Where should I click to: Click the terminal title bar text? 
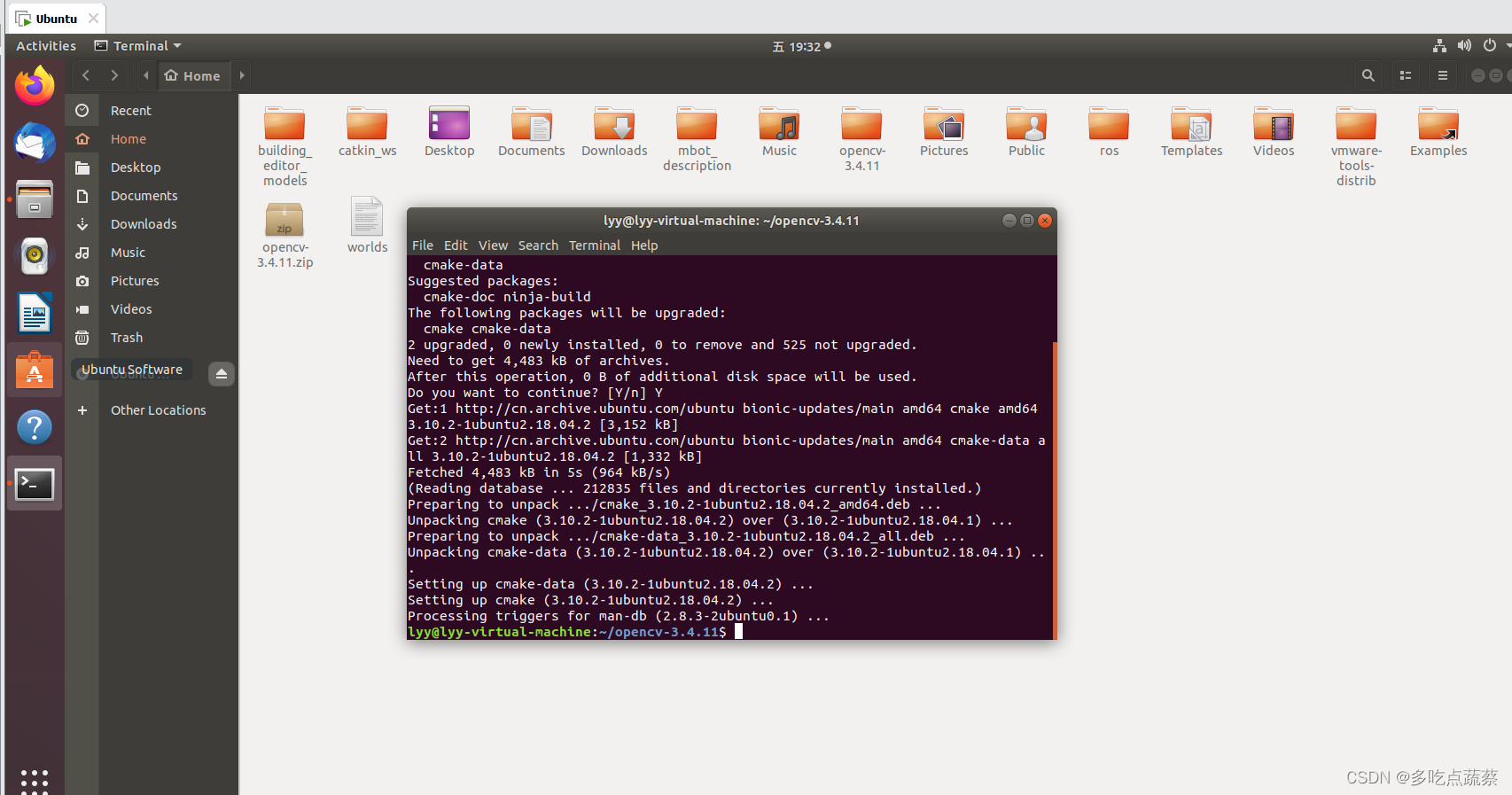point(731,220)
